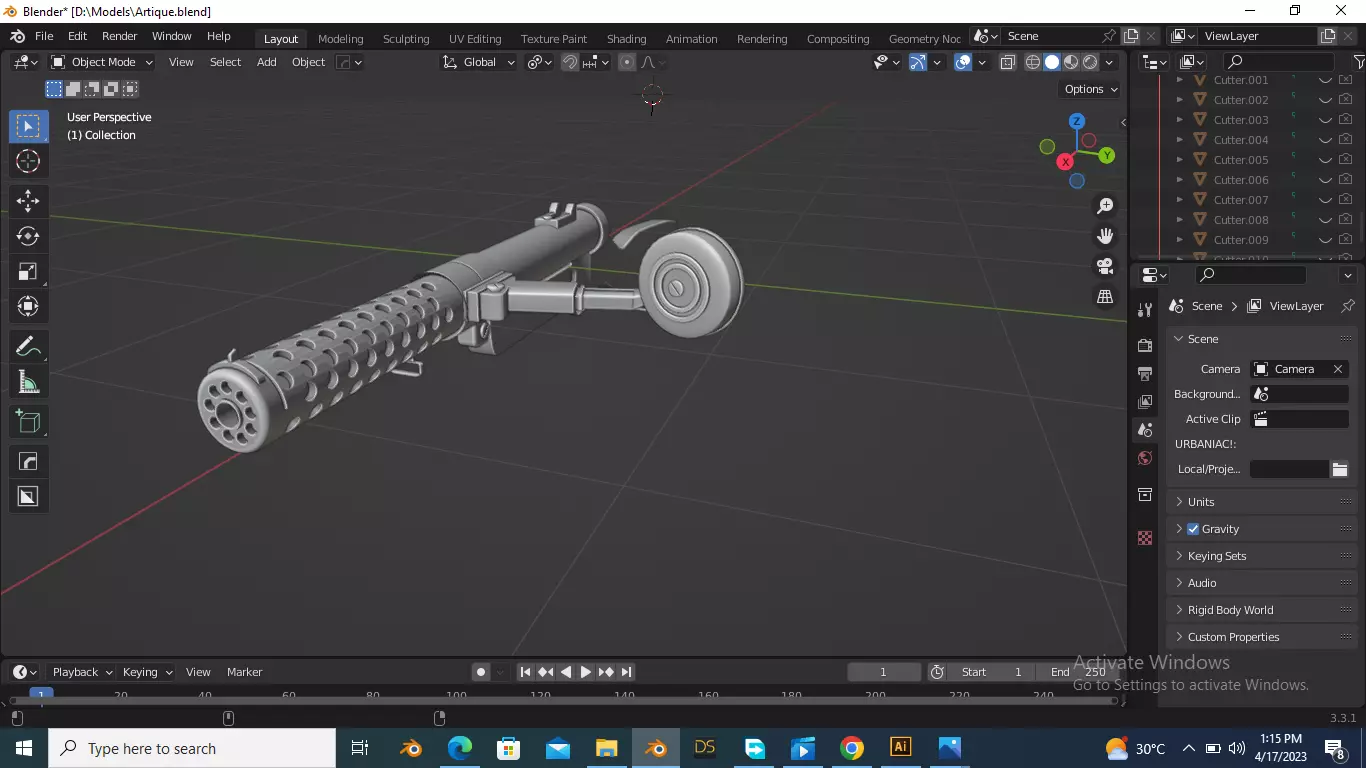
Task: Click the Blender logo menu icon
Action: tap(17, 36)
